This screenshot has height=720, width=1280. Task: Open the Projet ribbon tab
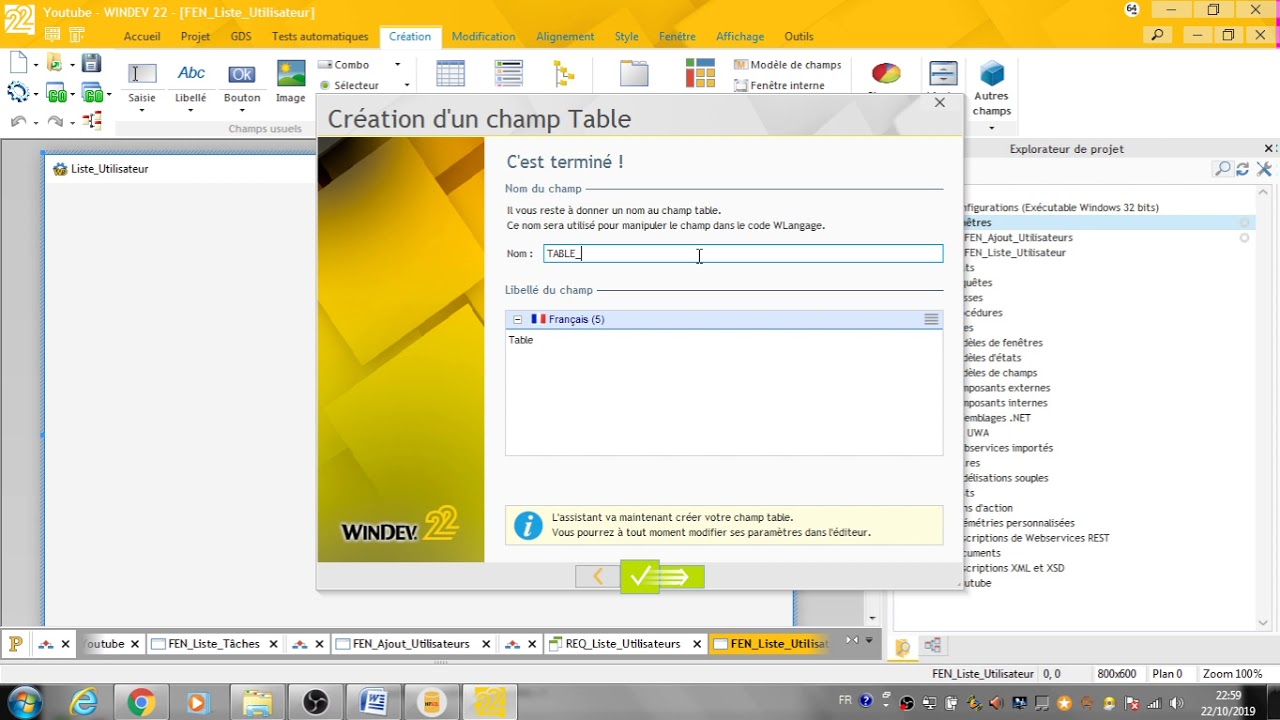pyautogui.click(x=195, y=37)
